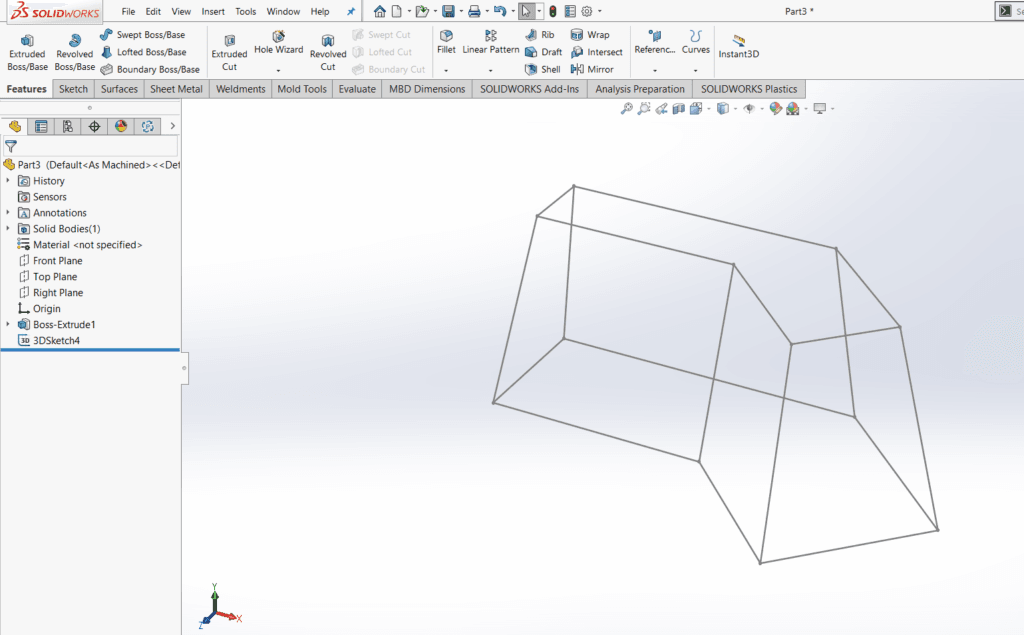
Task: Click the Mirror feature tool
Action: coord(592,69)
